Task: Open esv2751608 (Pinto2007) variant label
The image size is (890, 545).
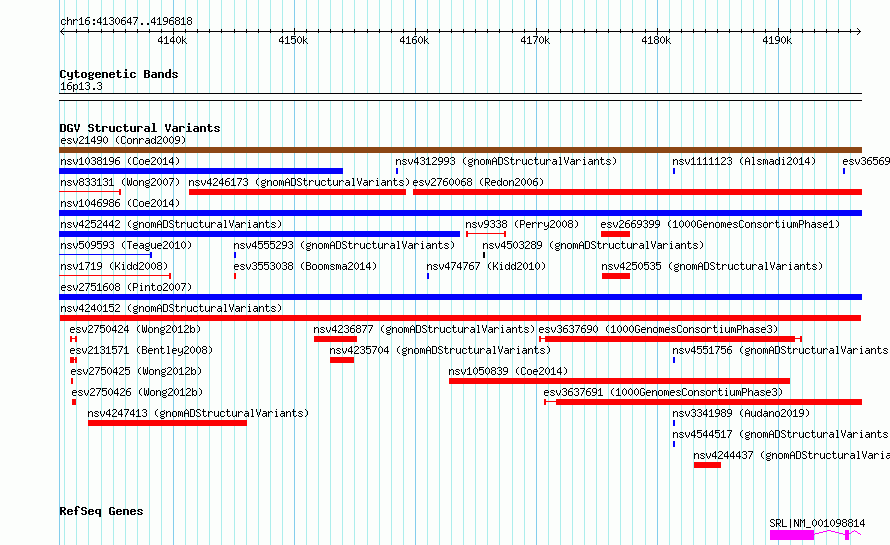Action: point(126,287)
